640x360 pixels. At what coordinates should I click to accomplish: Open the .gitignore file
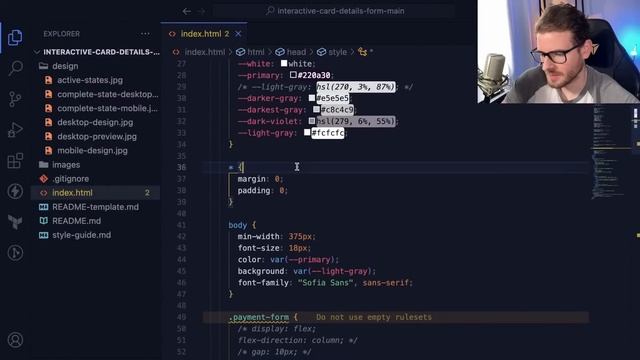click(70, 179)
